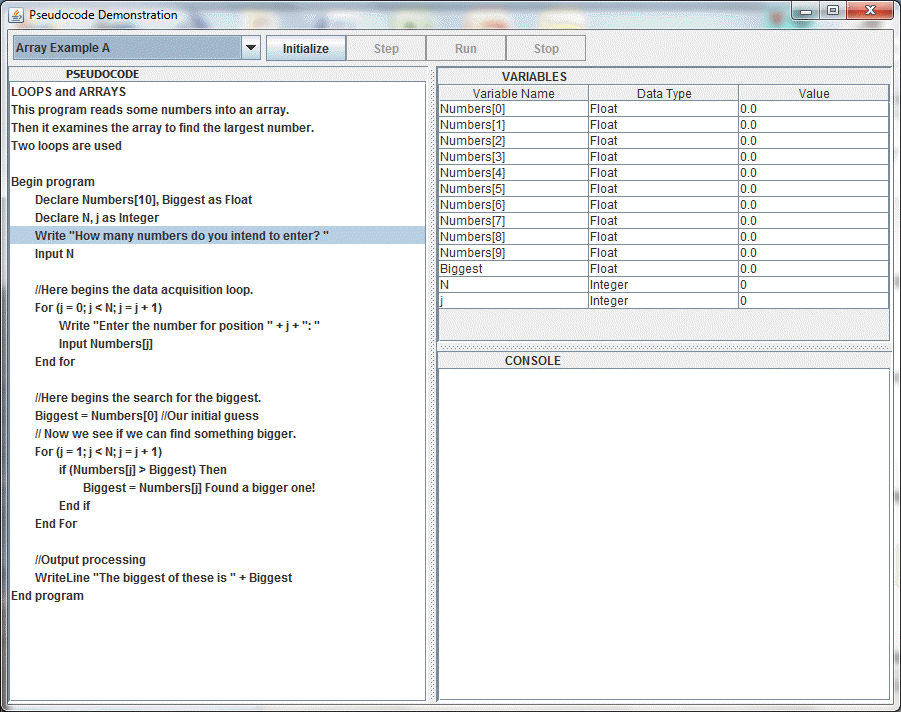Select the Value cell for Biggest
Image resolution: width=901 pixels, height=712 pixels.
point(813,269)
